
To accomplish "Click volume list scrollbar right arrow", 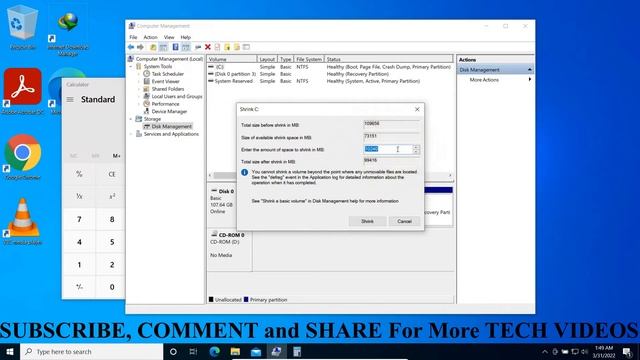I will click(x=450, y=175).
